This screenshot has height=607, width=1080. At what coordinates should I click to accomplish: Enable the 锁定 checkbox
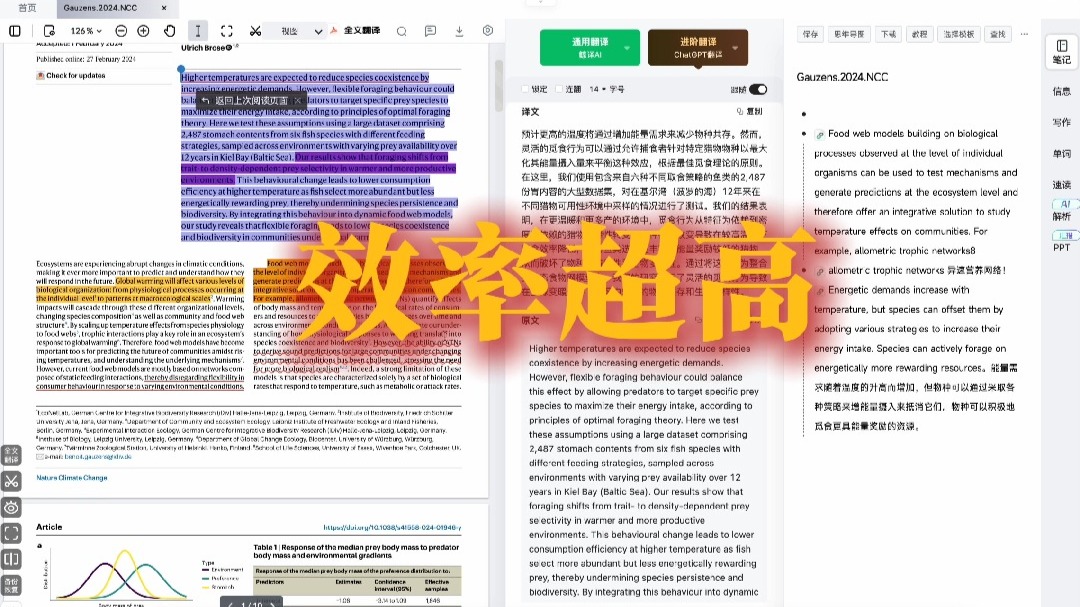click(524, 87)
